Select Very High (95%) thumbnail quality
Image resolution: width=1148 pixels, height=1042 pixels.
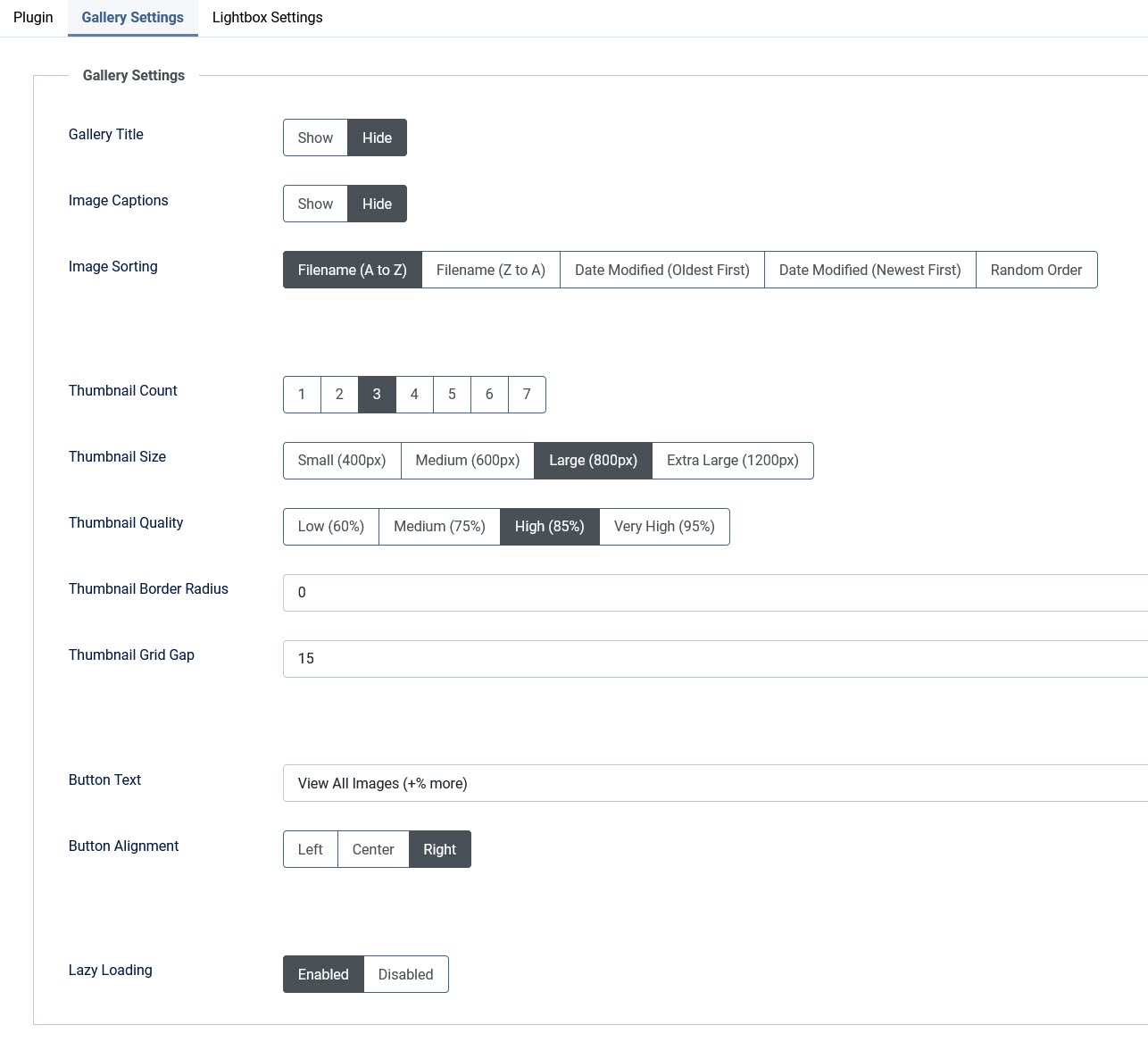664,526
